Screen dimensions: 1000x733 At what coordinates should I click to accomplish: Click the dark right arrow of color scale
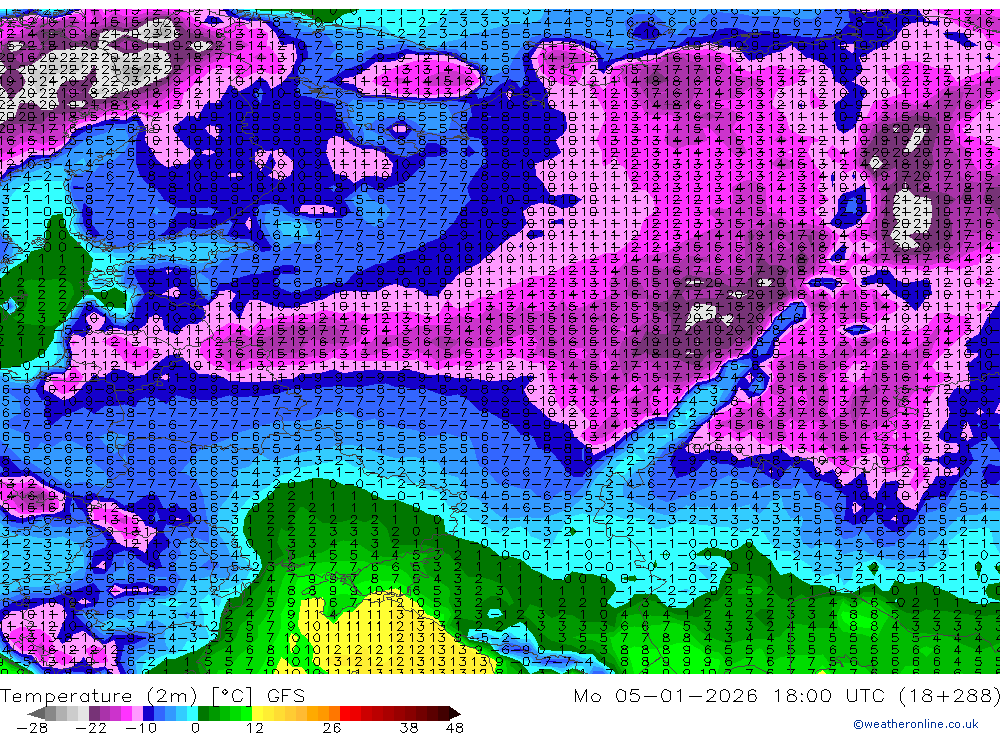455,713
